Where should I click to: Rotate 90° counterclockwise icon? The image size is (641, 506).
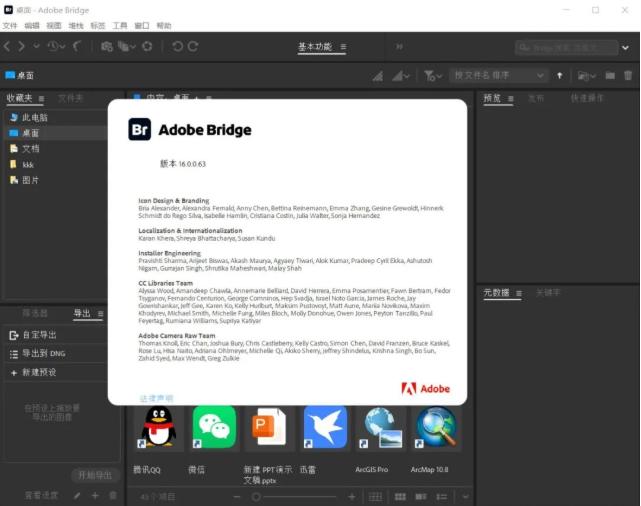pyautogui.click(x=177, y=46)
